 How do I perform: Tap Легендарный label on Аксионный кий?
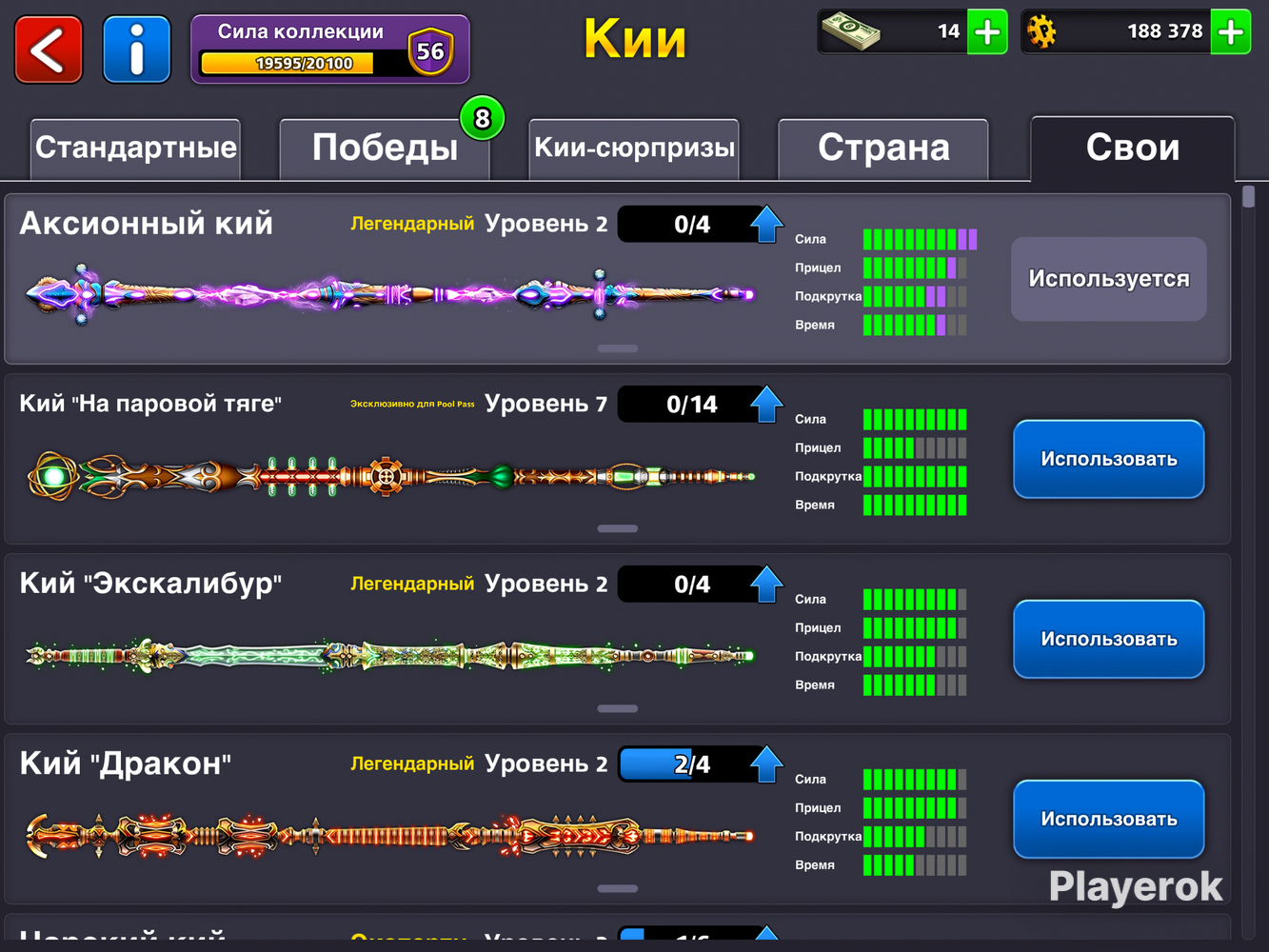(412, 224)
